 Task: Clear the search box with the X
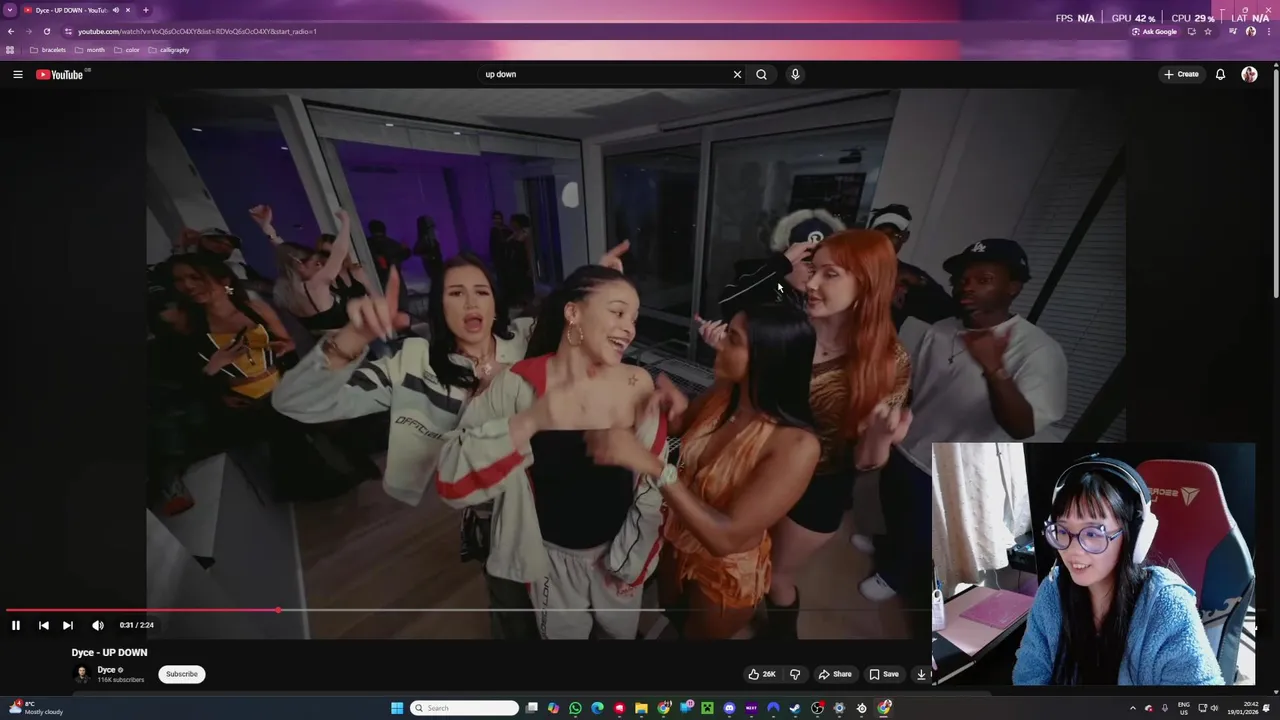click(x=737, y=74)
